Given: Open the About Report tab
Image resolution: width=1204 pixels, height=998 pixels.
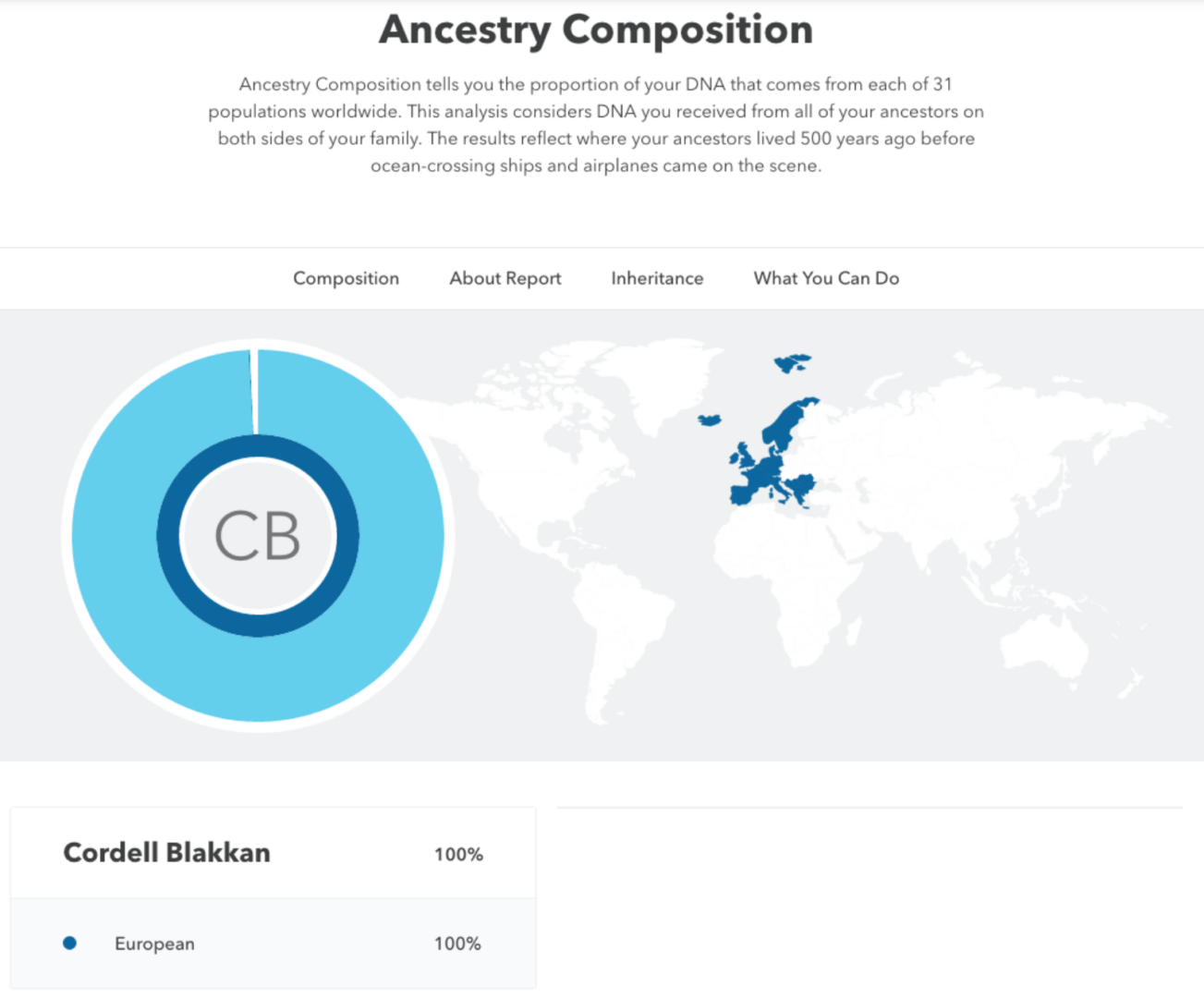Looking at the screenshot, I should click(505, 278).
